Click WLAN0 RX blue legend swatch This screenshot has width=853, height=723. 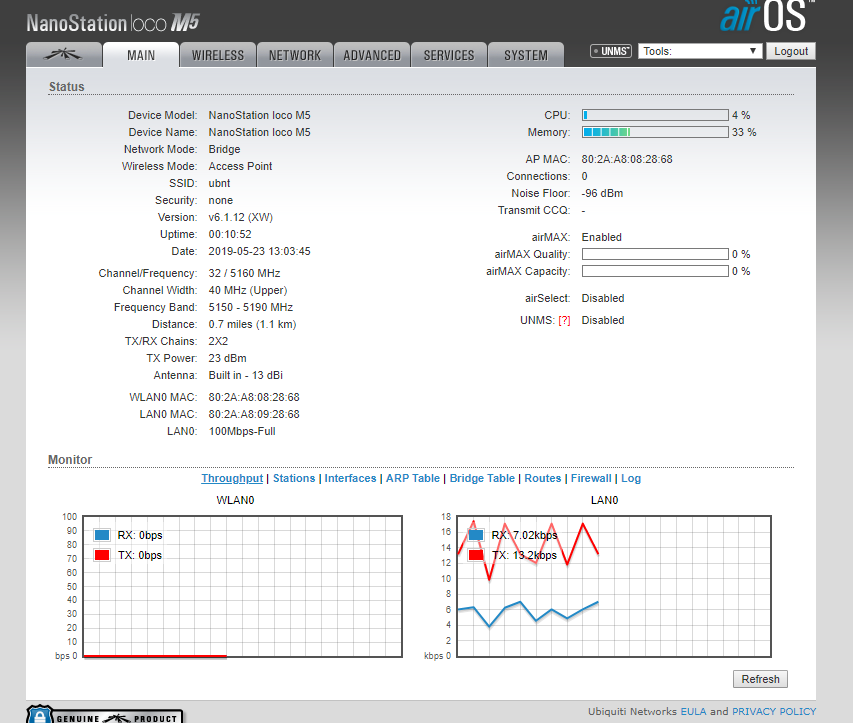[102, 535]
